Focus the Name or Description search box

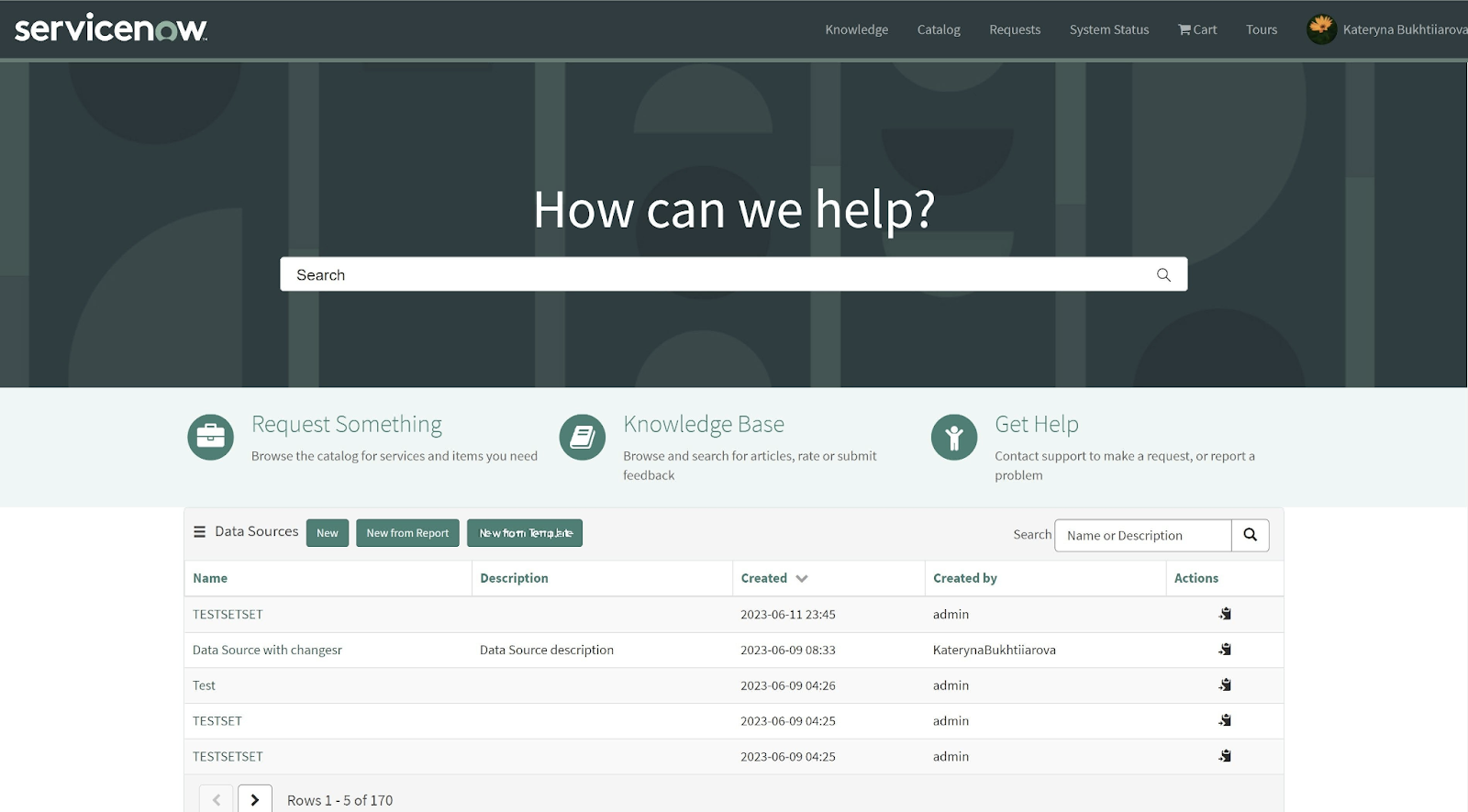(1143, 535)
